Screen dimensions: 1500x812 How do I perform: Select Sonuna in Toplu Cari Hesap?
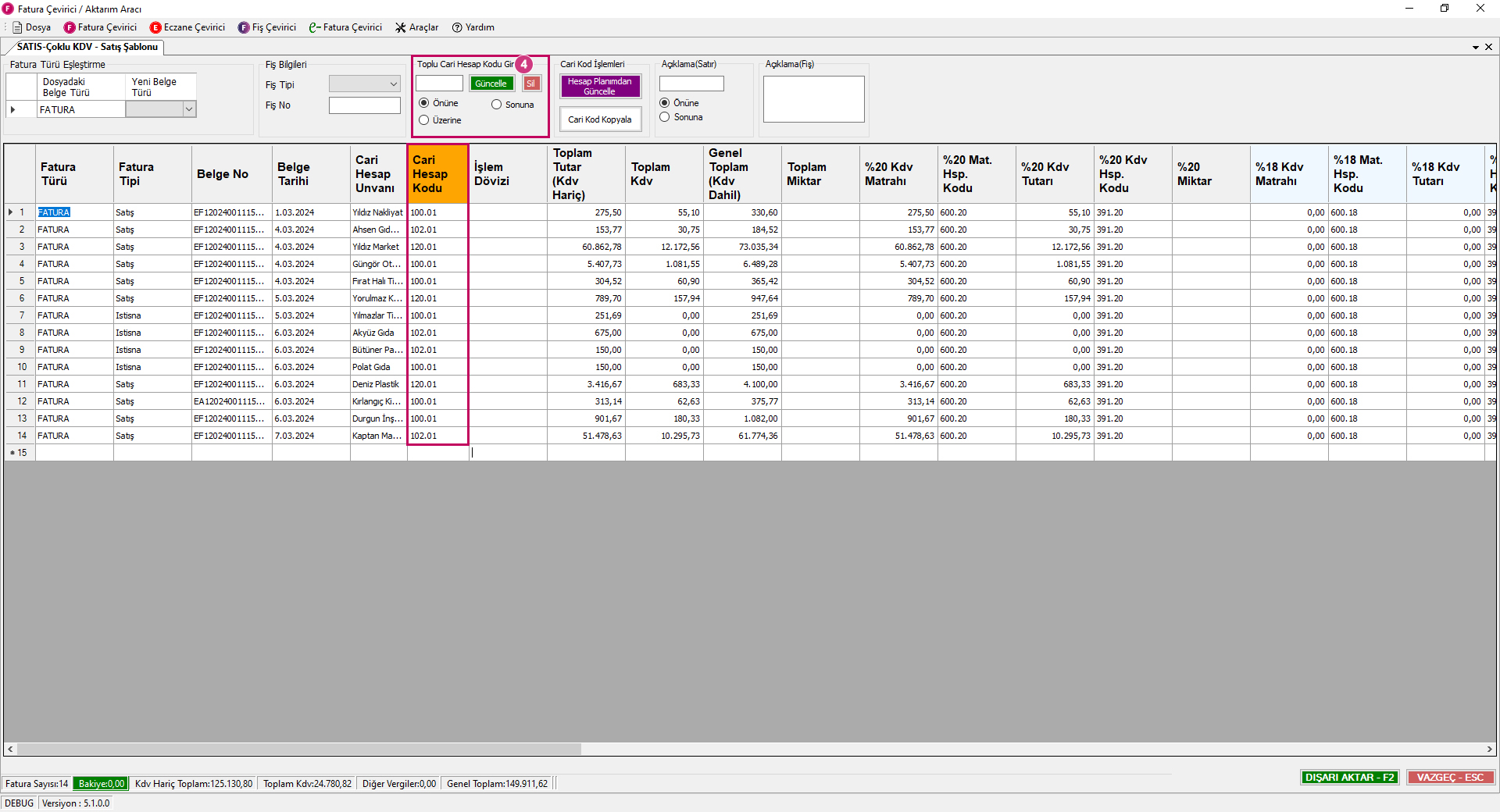tap(497, 105)
